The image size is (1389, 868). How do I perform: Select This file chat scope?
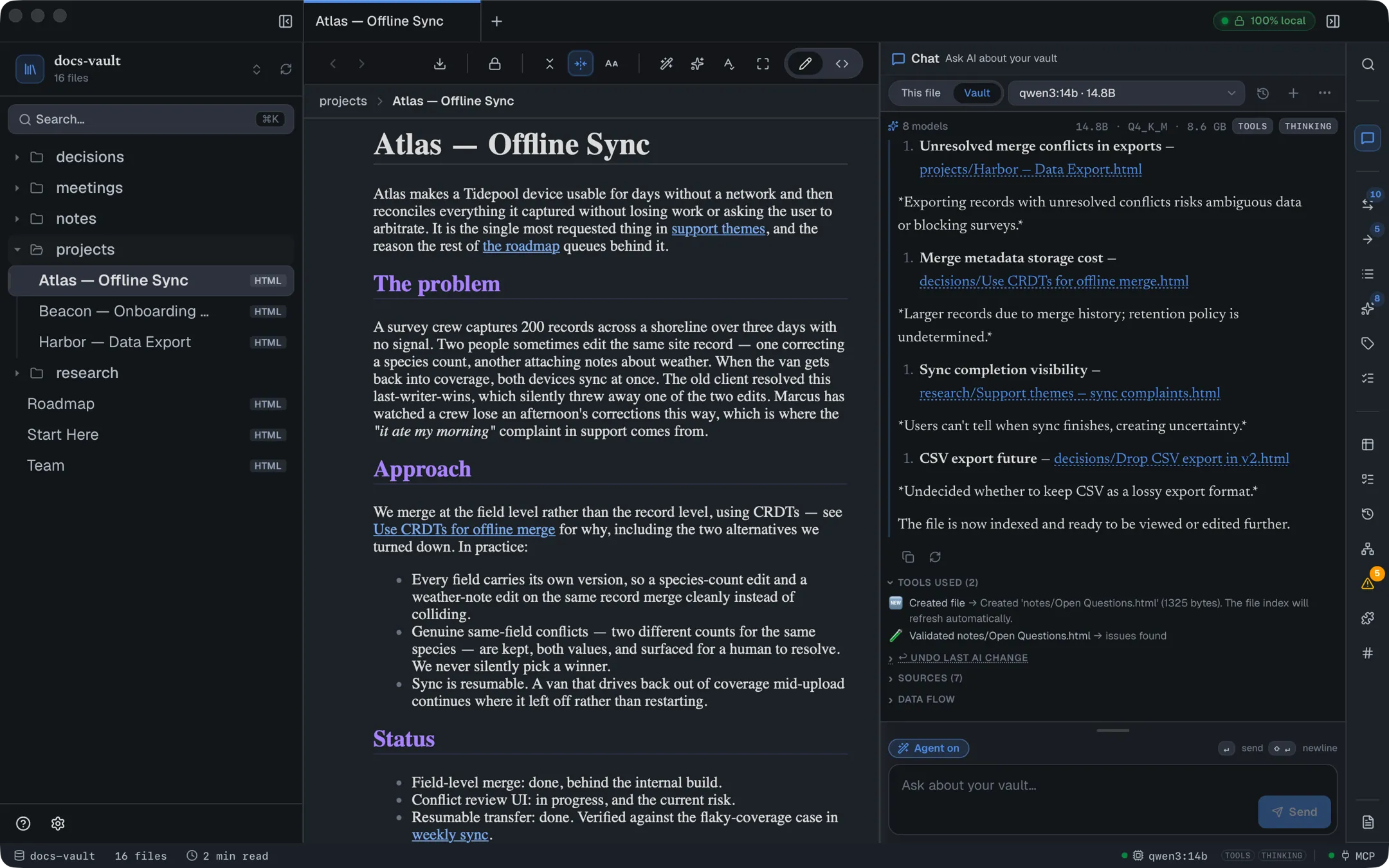tap(920, 93)
